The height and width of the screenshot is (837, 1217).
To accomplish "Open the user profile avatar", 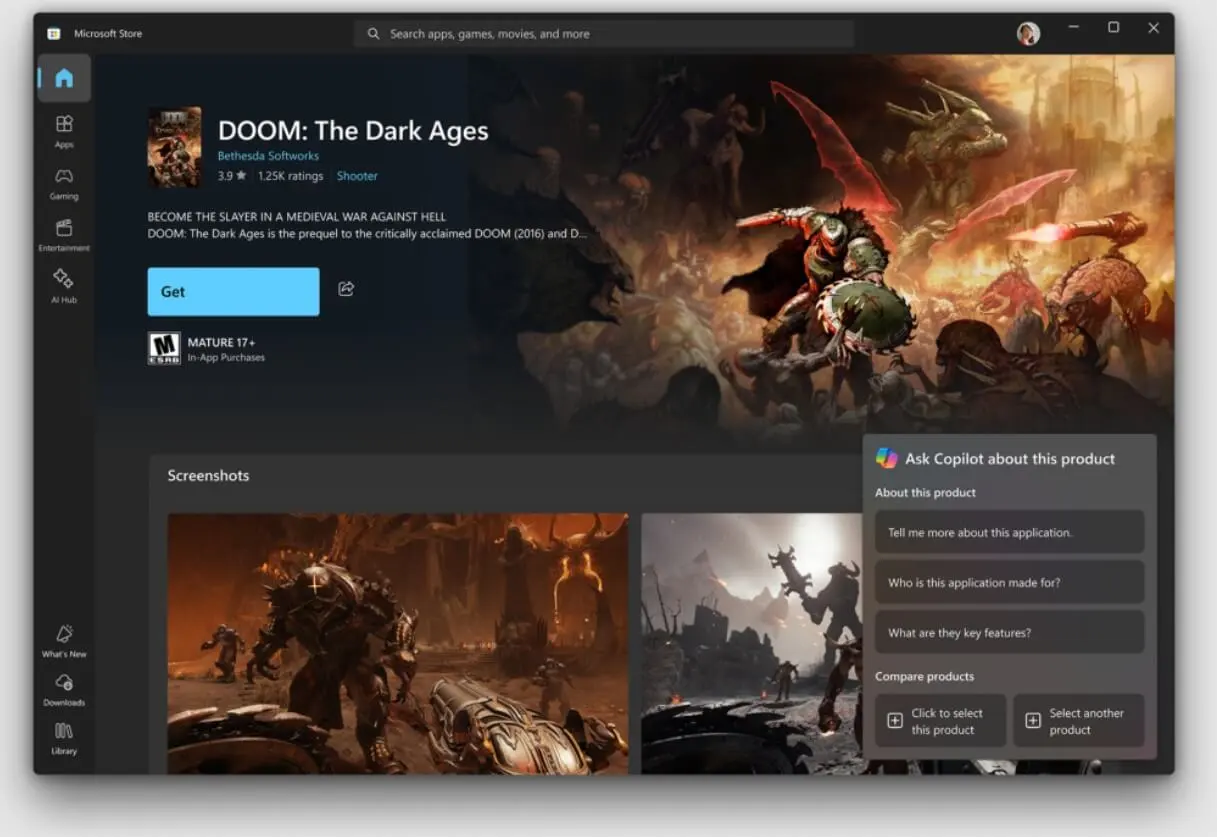I will click(x=1028, y=34).
